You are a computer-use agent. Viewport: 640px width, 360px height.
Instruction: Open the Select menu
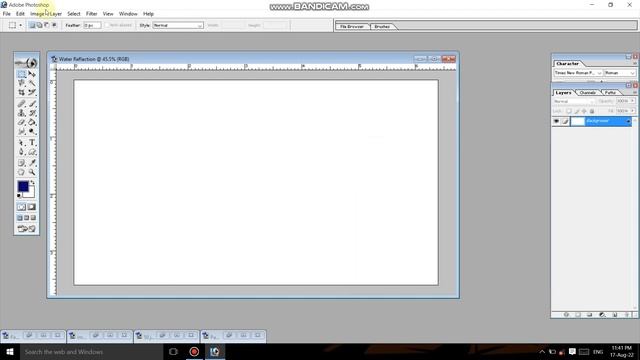tap(74, 14)
